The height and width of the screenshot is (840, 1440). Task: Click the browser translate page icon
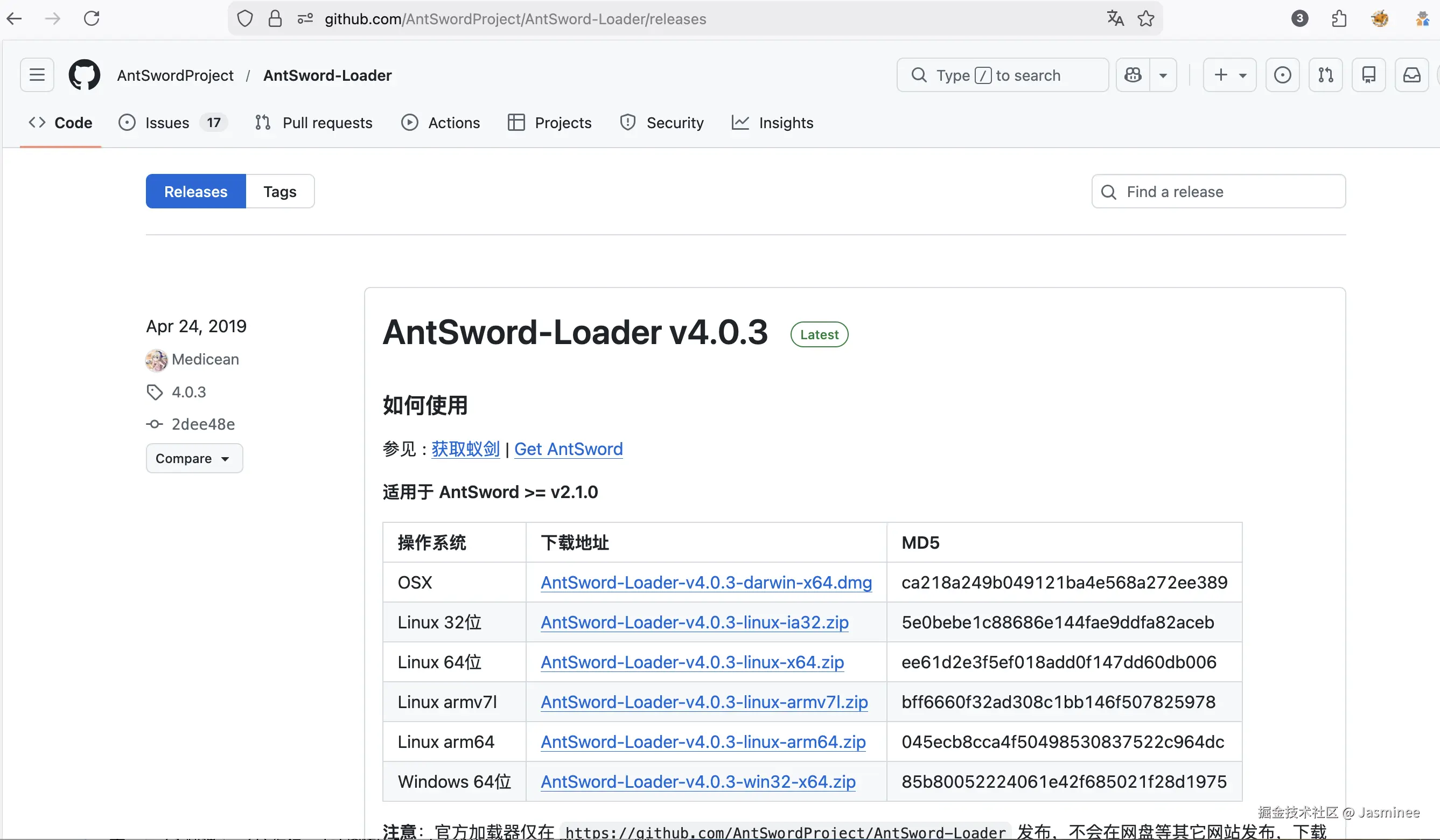(1115, 19)
